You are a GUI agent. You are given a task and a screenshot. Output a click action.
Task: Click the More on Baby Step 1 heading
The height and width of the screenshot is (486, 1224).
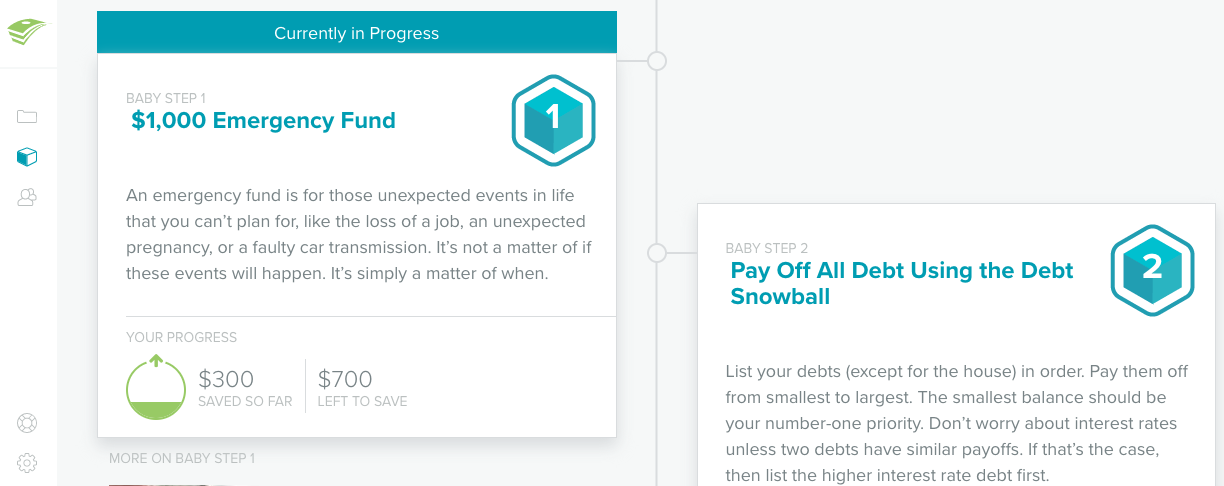[x=182, y=459]
